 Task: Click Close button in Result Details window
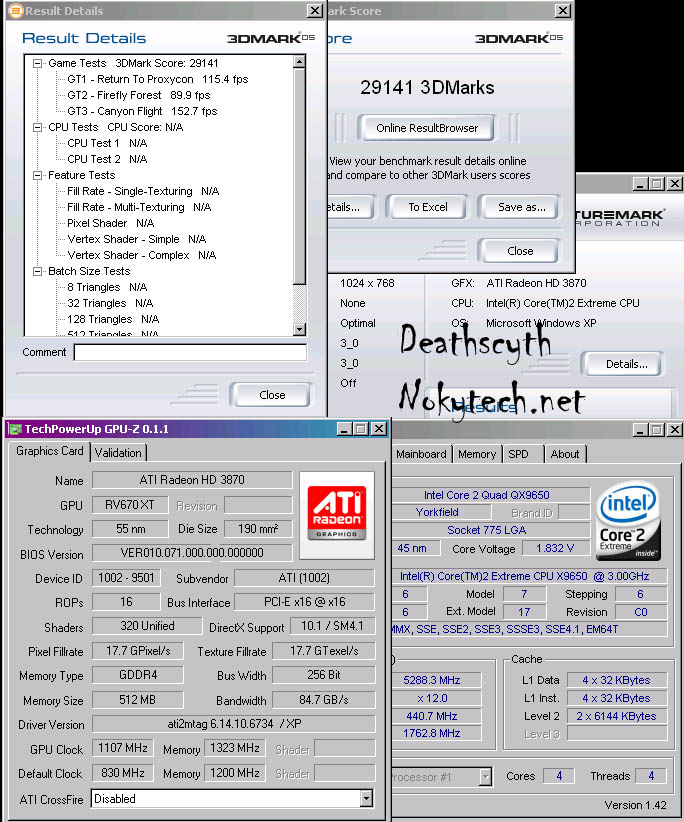coord(272,395)
